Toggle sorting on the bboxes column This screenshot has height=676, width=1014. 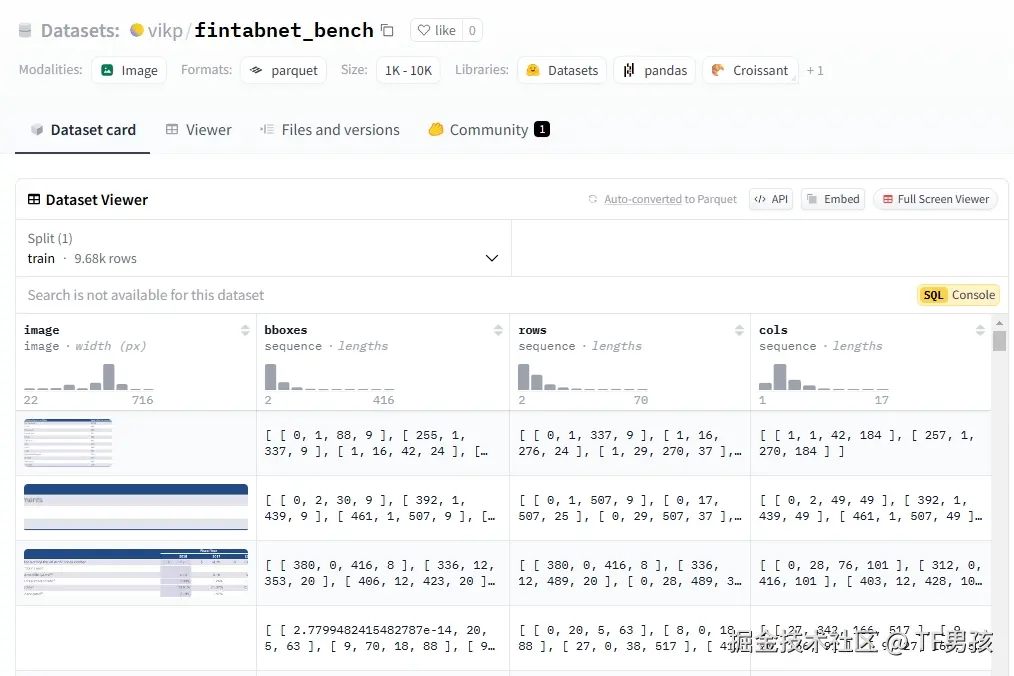[498, 330]
